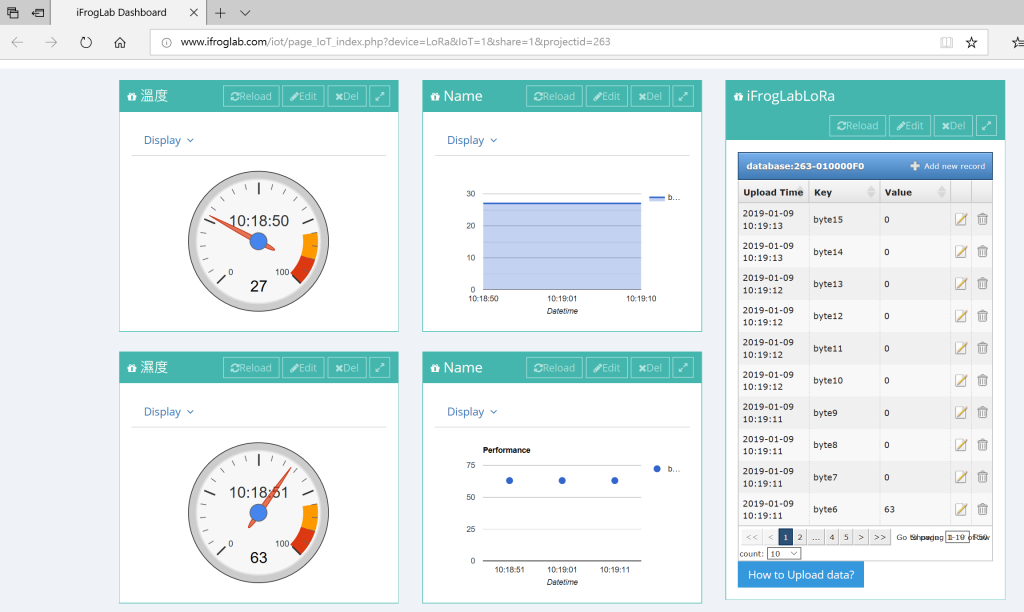Image resolution: width=1024 pixels, height=612 pixels.
Task: Refresh the browser page
Action: point(86,42)
